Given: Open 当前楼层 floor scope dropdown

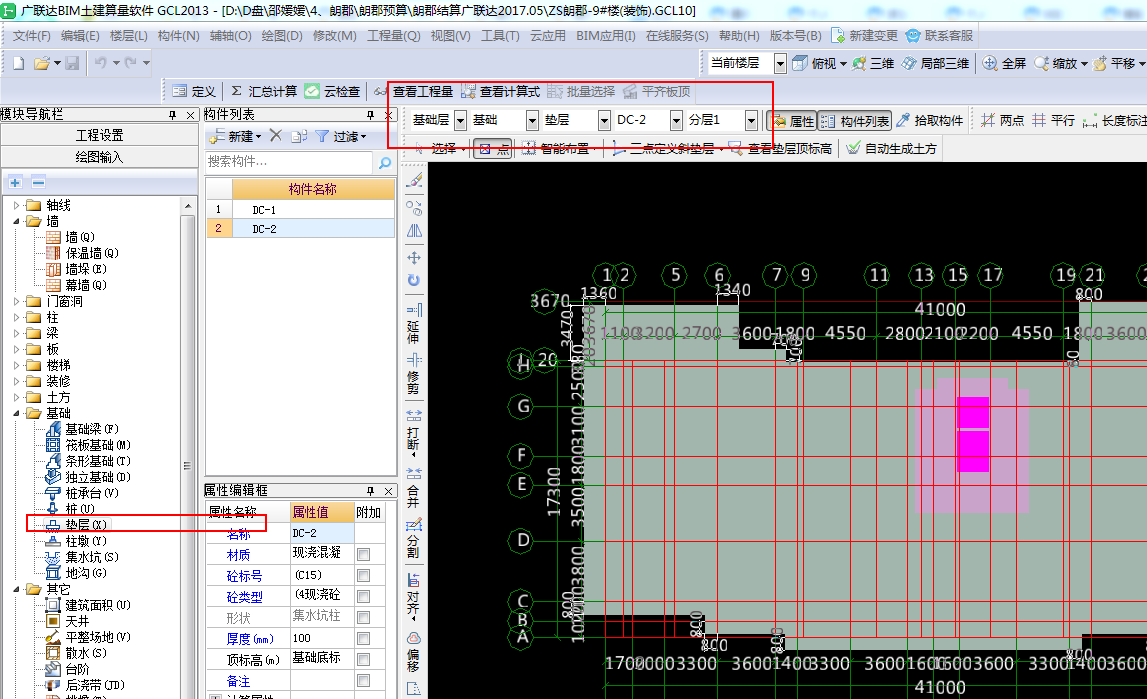Looking at the screenshot, I should point(781,64).
